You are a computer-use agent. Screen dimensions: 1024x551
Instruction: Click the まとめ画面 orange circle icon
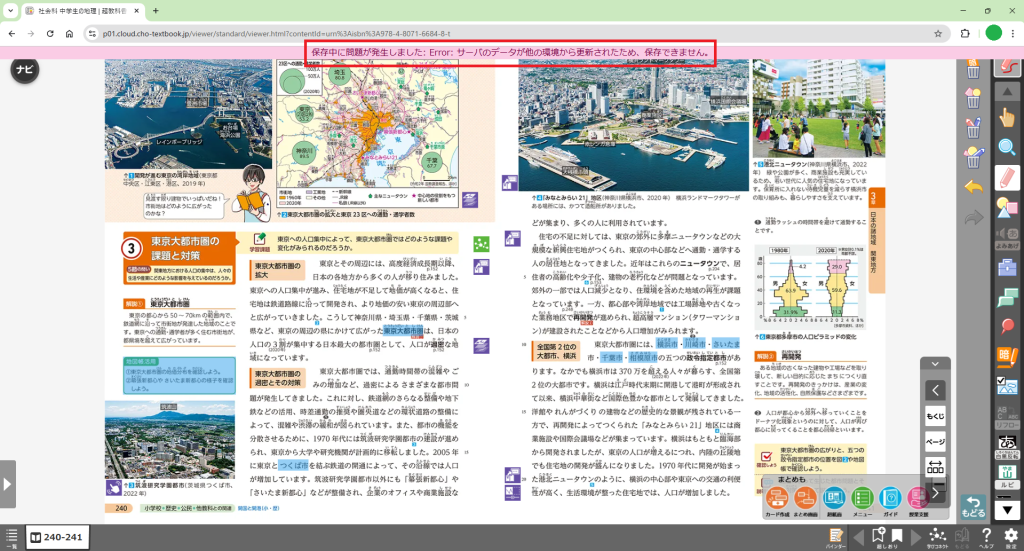point(805,499)
